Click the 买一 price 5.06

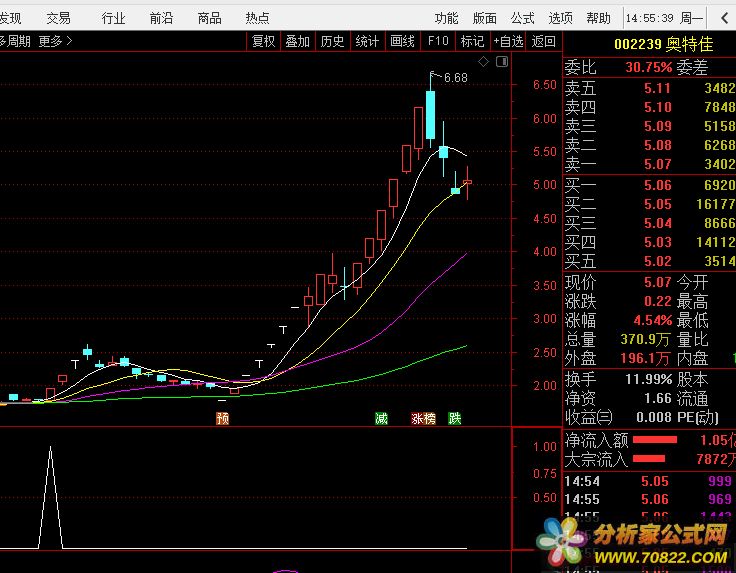tap(658, 185)
